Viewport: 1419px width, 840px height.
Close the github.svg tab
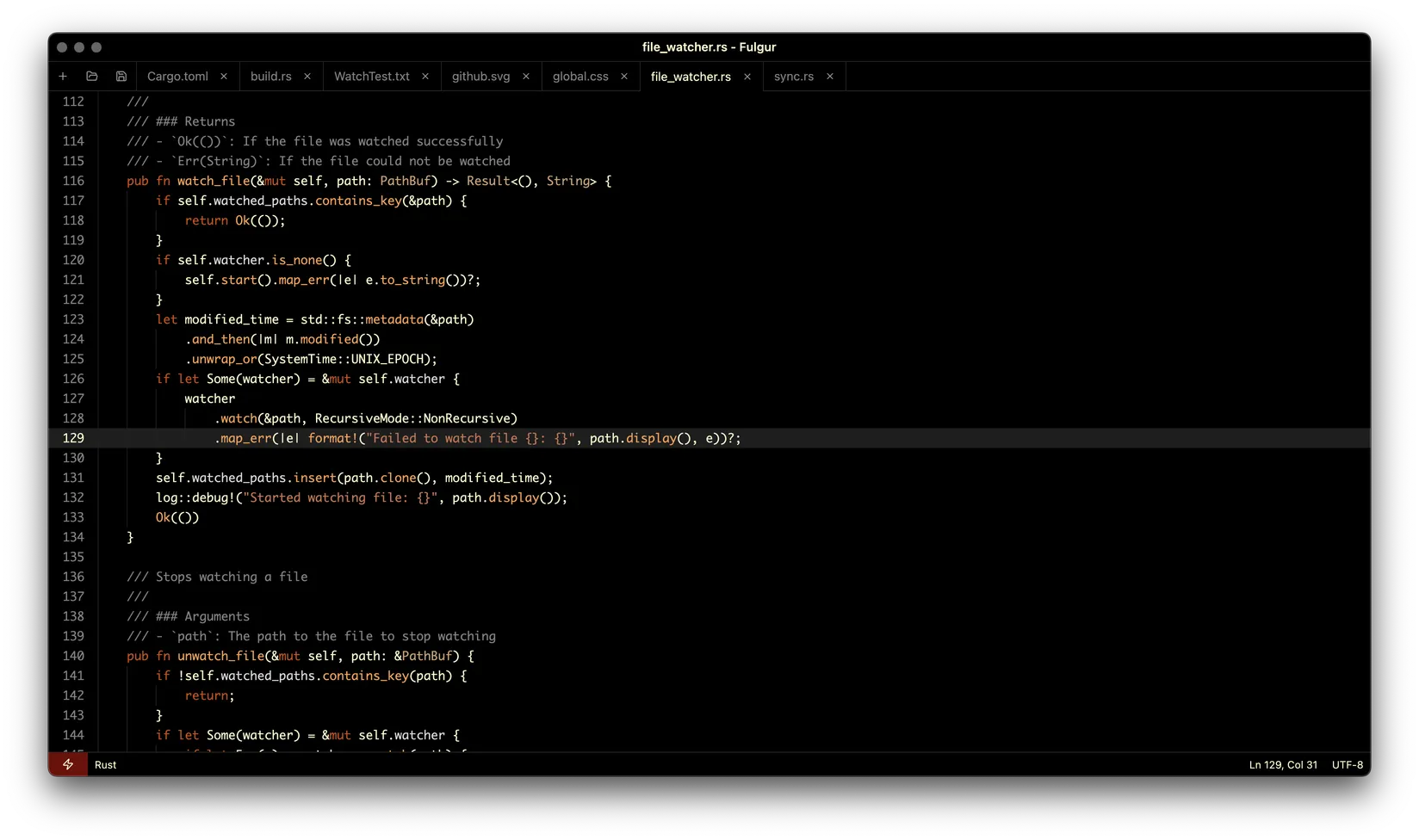tap(526, 77)
